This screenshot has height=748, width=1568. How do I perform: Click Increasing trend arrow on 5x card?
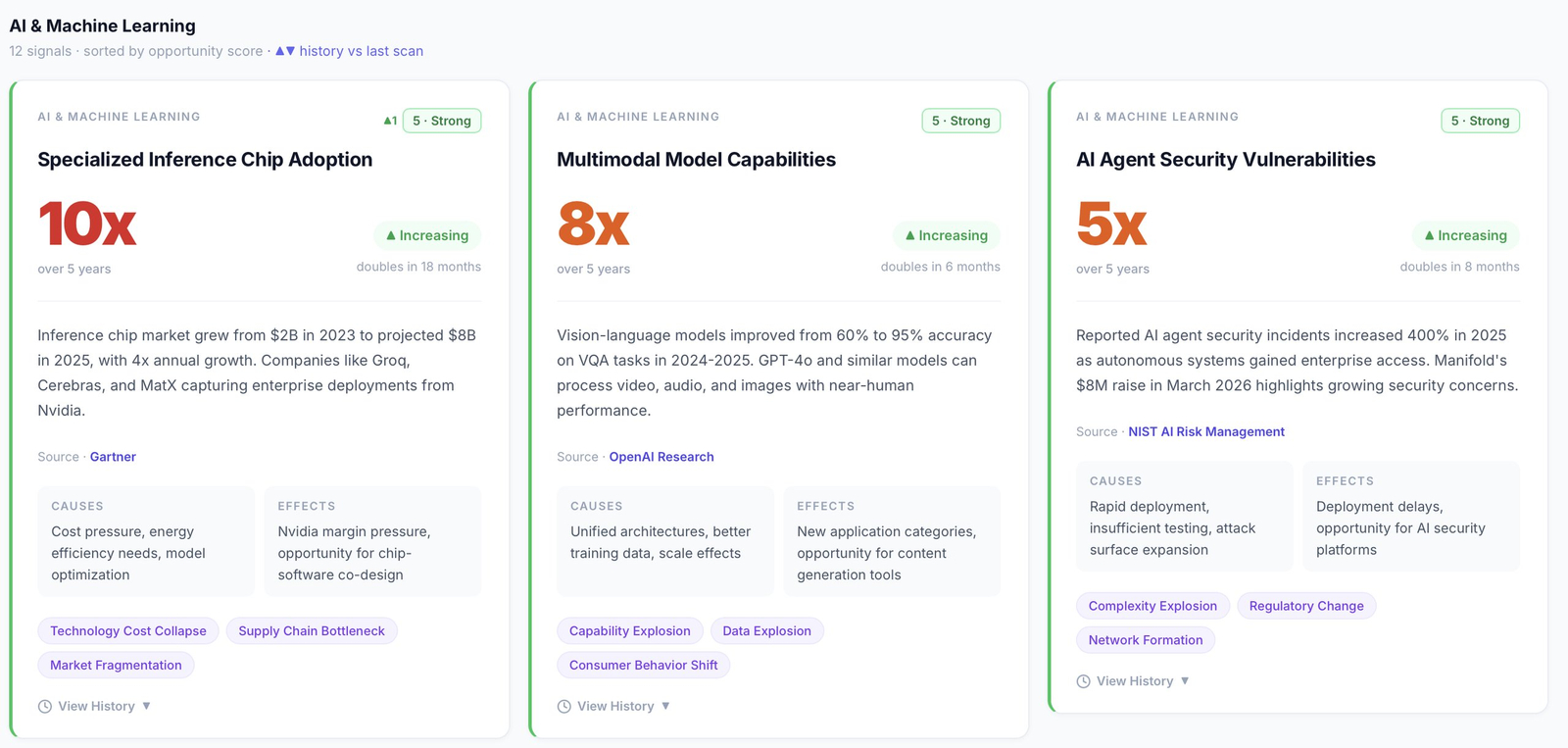point(1430,236)
